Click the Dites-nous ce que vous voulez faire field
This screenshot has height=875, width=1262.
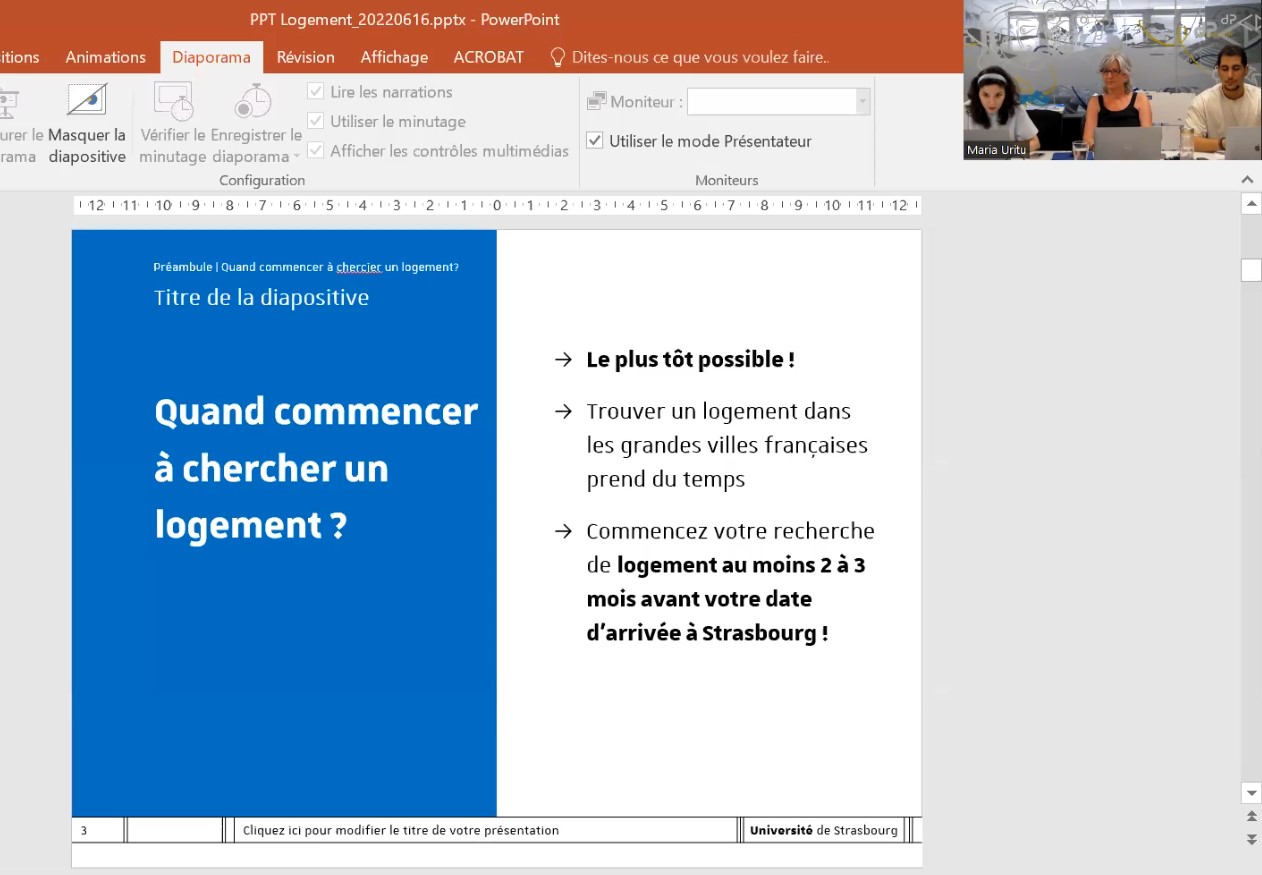(x=700, y=57)
